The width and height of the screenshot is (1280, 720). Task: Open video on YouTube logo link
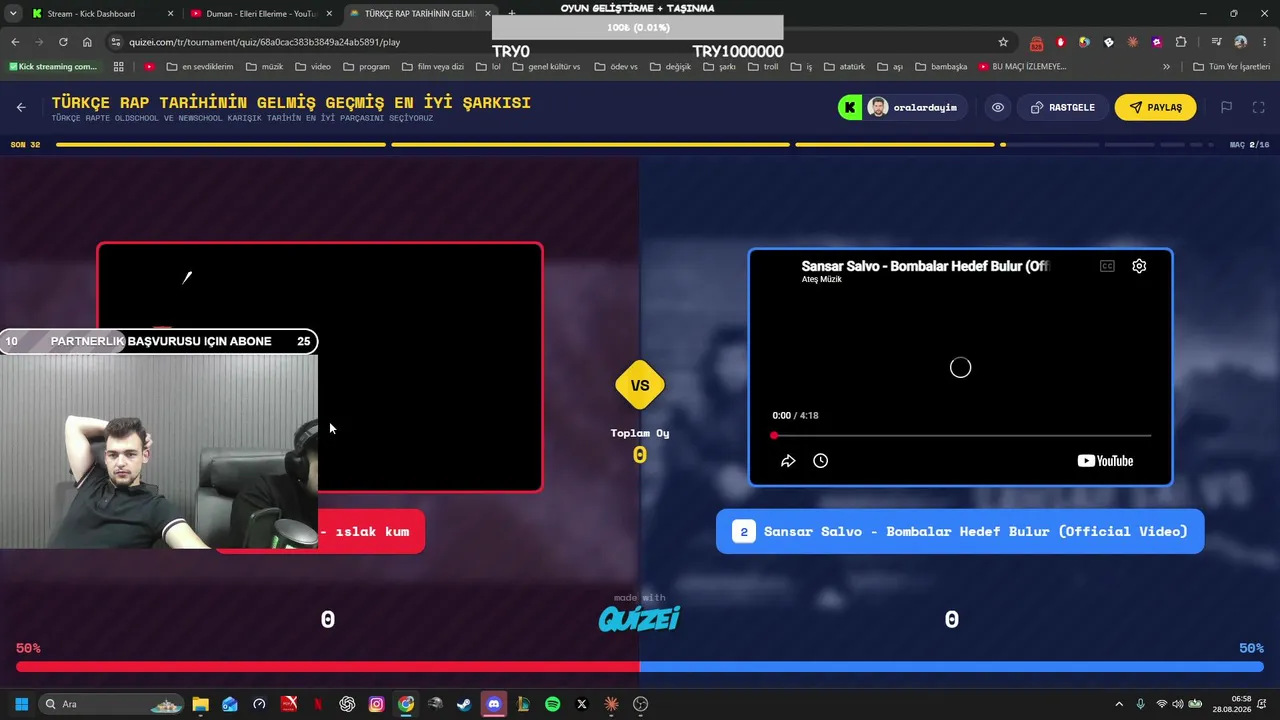coord(1105,461)
